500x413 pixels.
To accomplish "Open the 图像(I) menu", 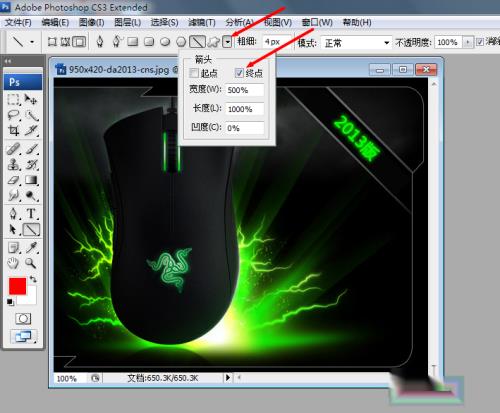I will coord(91,23).
